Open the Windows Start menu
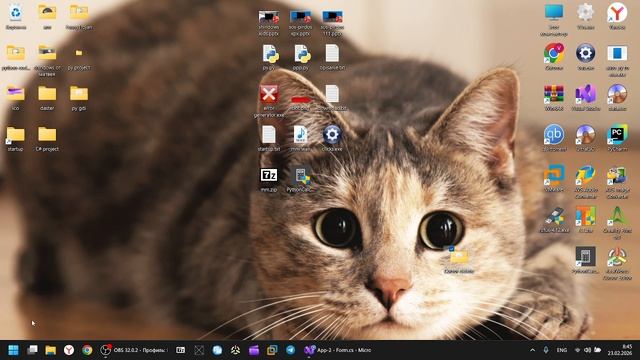The height and width of the screenshot is (360, 640). click(x=13, y=350)
